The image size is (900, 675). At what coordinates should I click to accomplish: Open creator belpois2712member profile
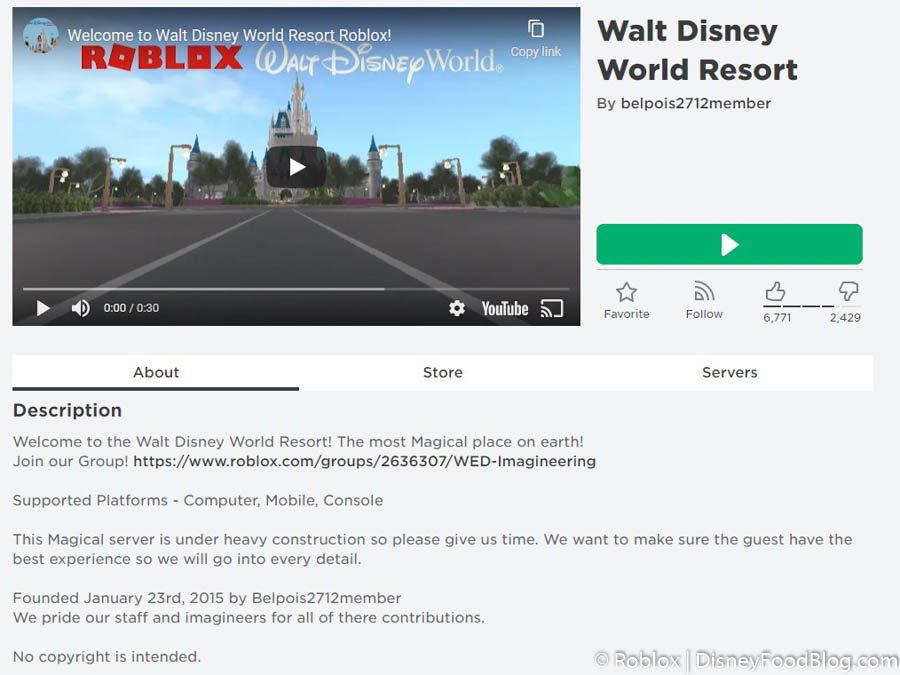[695, 103]
